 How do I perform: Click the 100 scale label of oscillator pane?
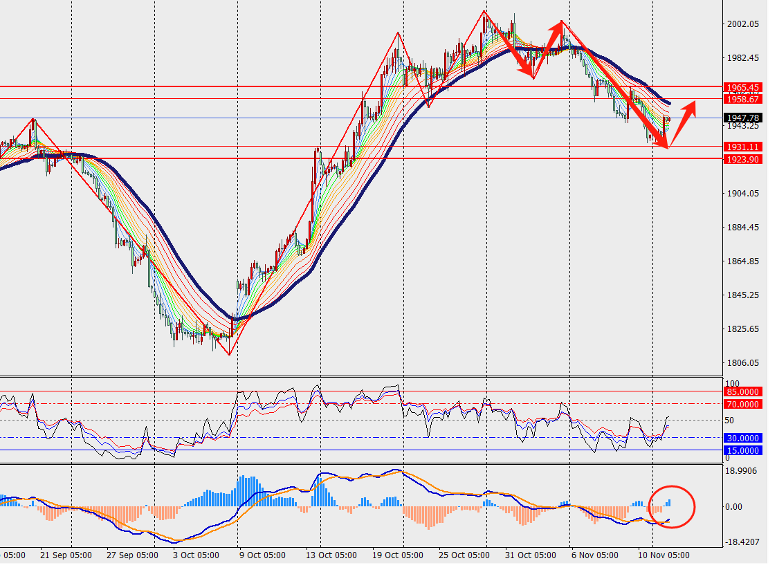click(732, 383)
